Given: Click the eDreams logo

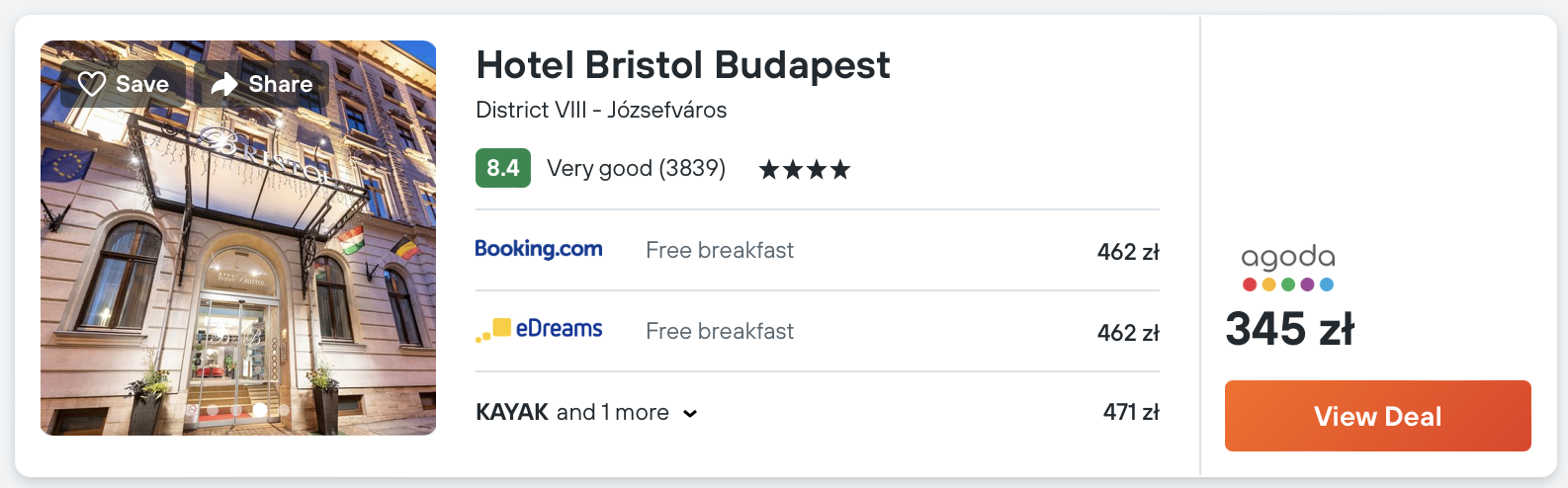Looking at the screenshot, I should (539, 329).
